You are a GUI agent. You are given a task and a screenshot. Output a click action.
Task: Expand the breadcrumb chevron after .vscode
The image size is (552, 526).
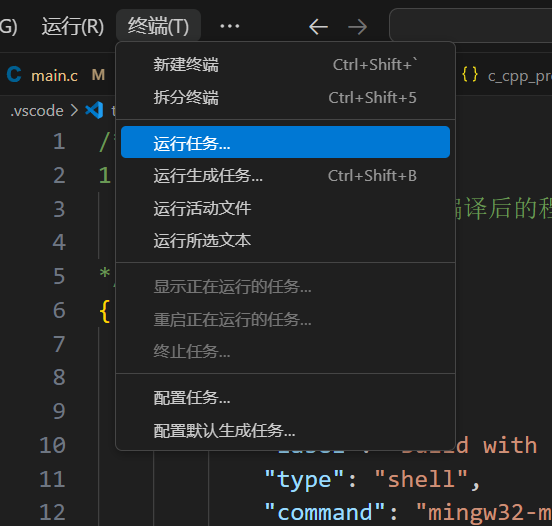point(74,111)
